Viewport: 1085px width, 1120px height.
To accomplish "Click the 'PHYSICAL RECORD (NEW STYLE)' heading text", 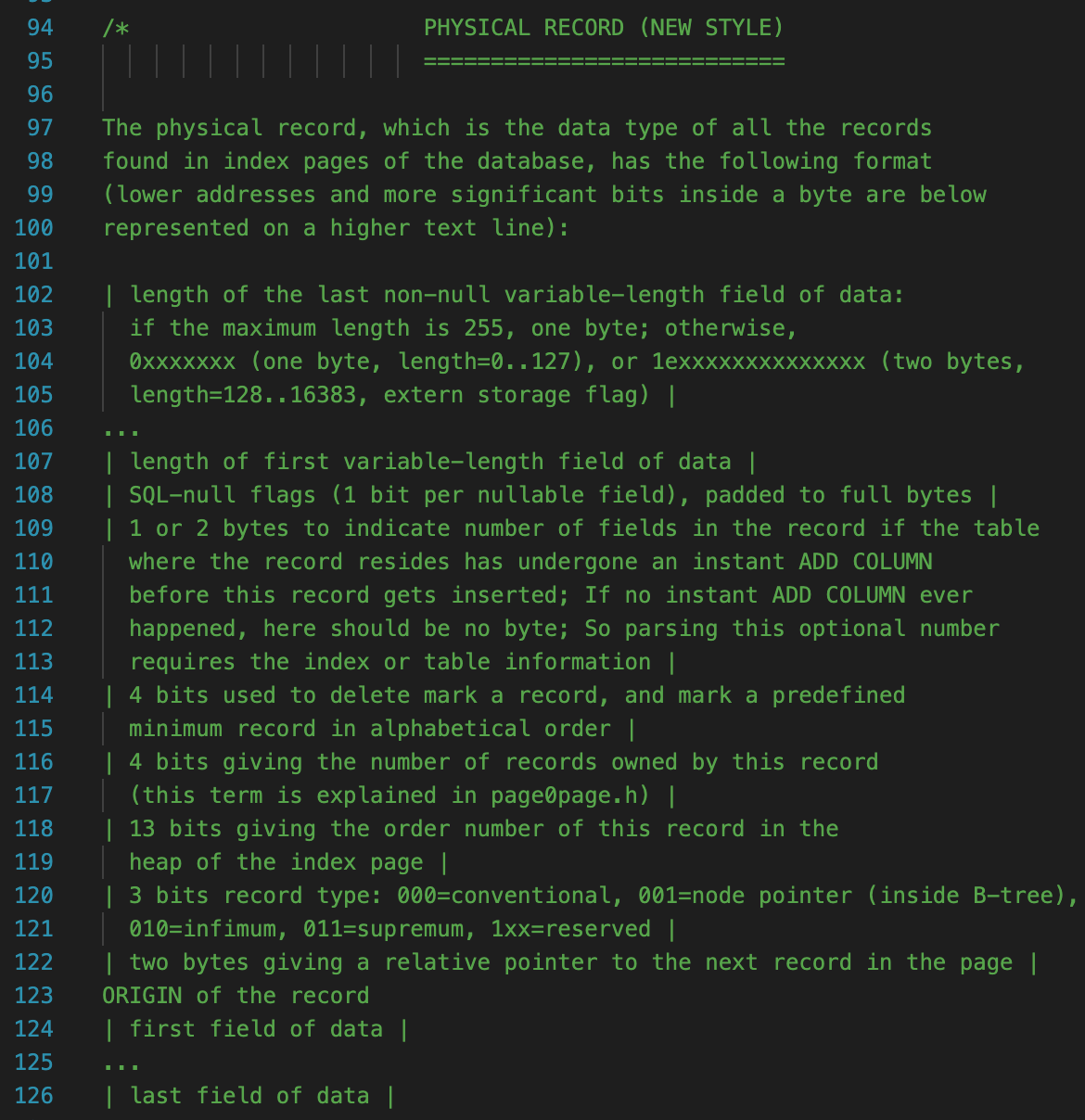I will coord(604,28).
